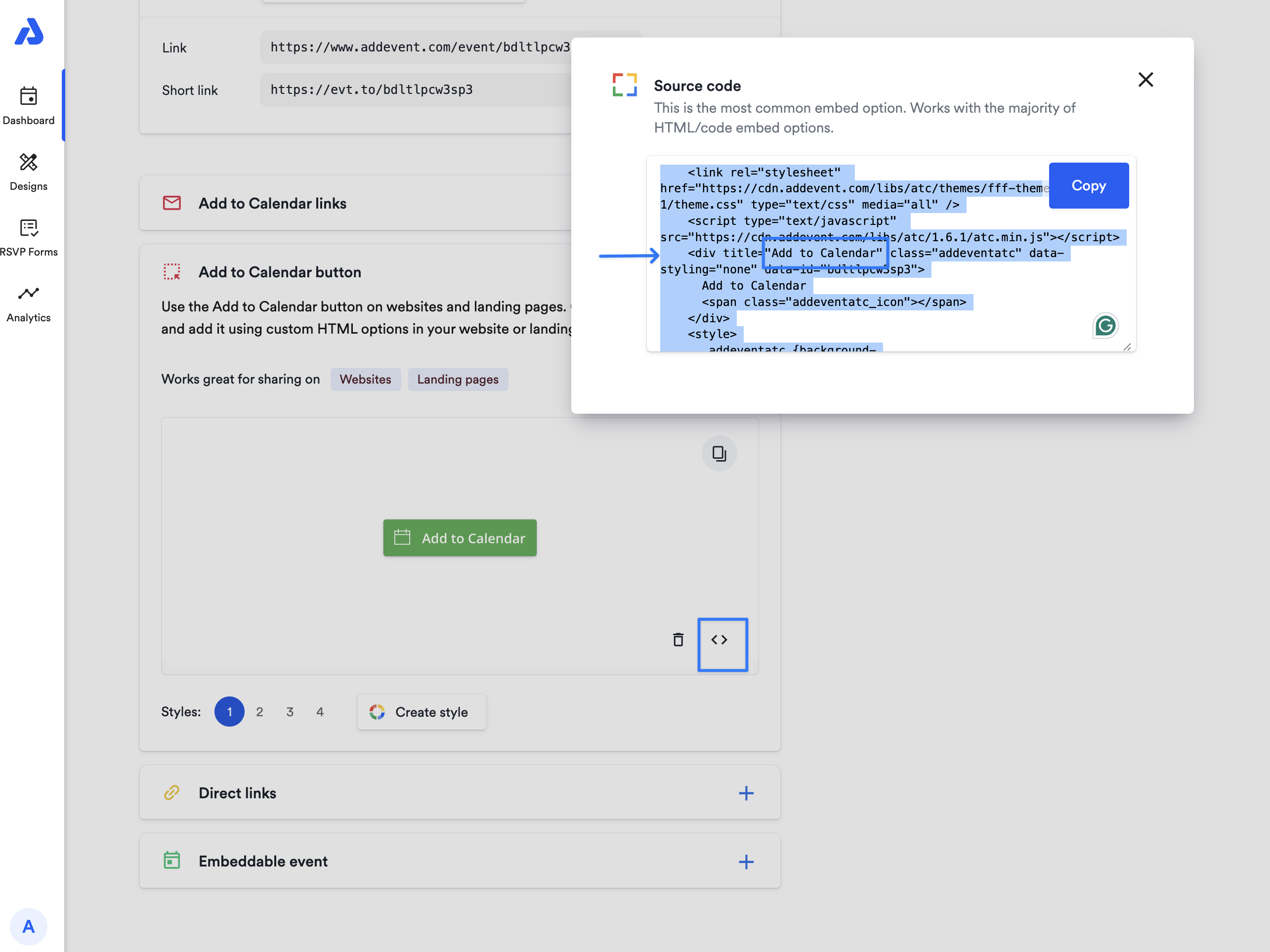Select button style 4

[x=320, y=711]
